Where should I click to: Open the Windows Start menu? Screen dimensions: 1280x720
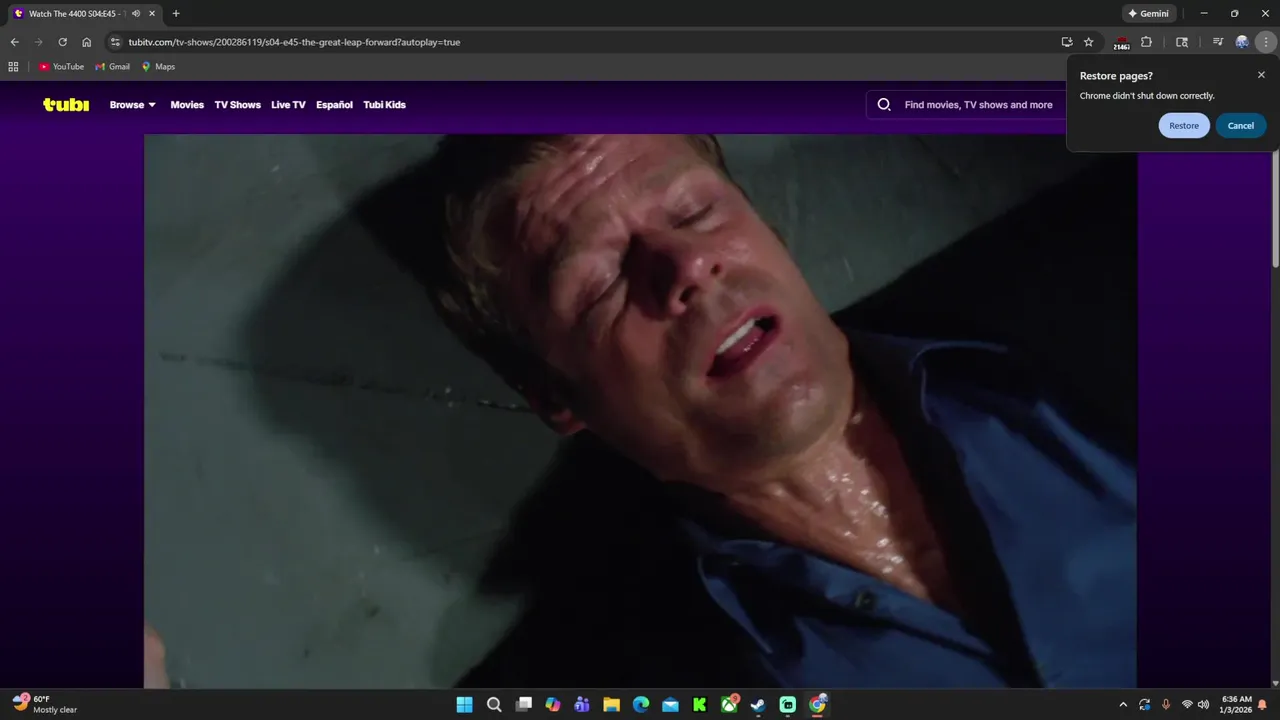click(464, 705)
